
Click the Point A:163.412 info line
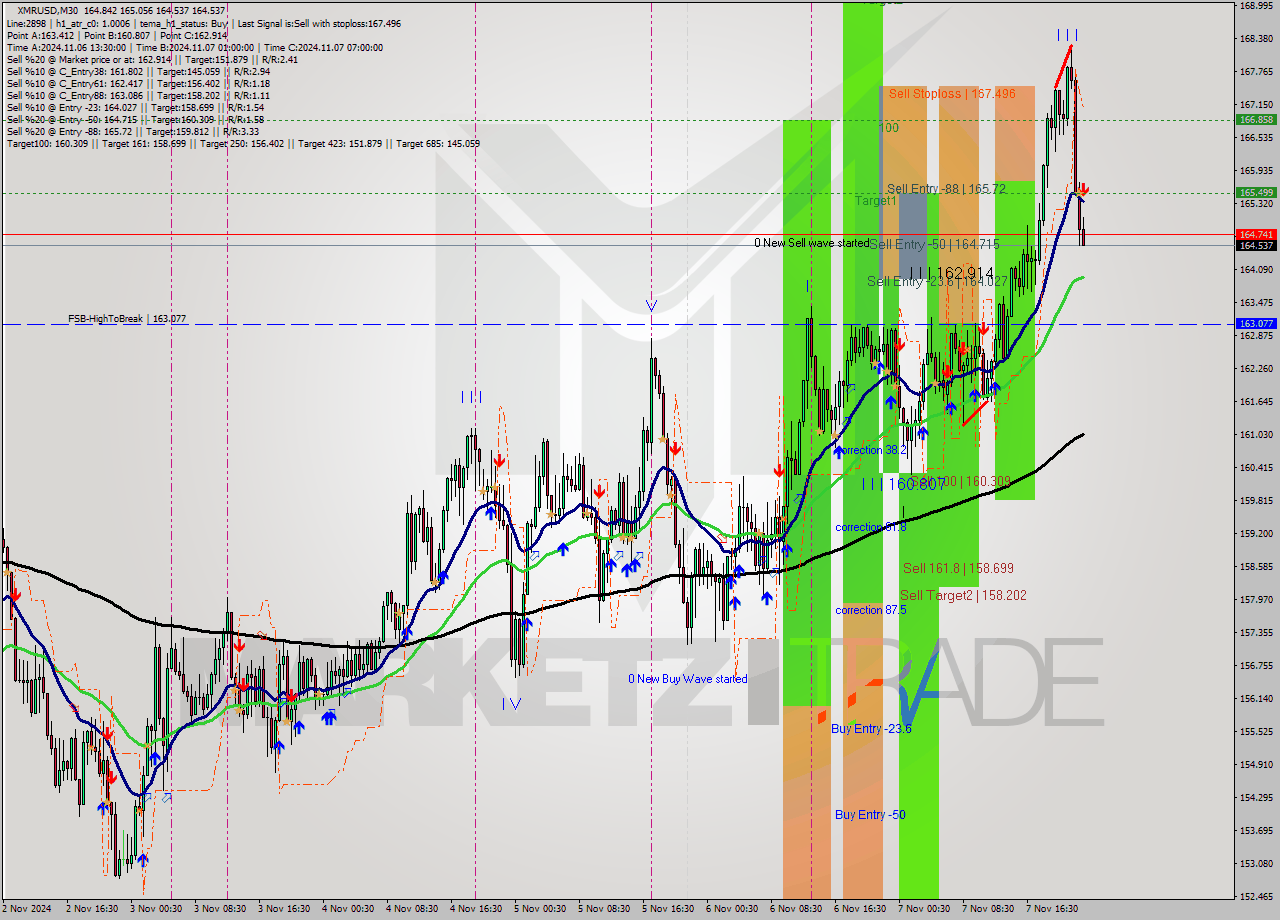point(115,35)
